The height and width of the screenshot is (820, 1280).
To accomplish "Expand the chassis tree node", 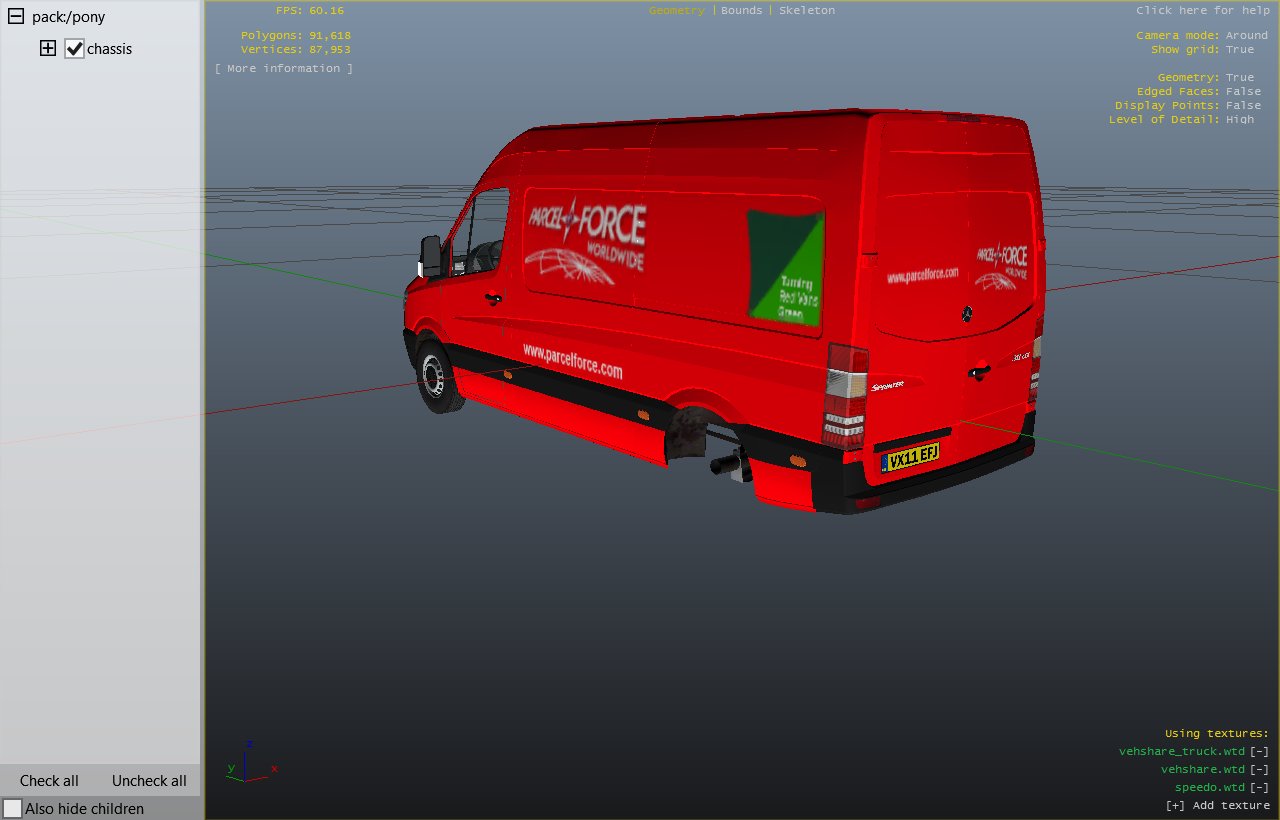I will coord(48,48).
